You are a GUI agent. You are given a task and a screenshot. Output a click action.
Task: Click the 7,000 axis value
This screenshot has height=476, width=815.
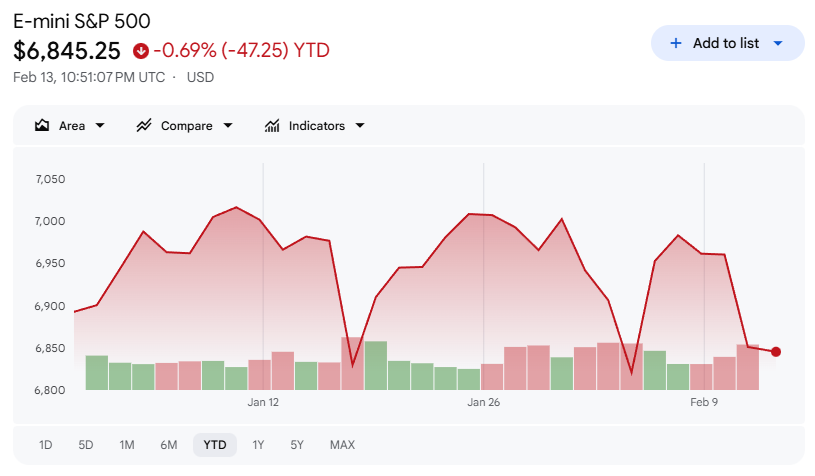(x=50, y=221)
